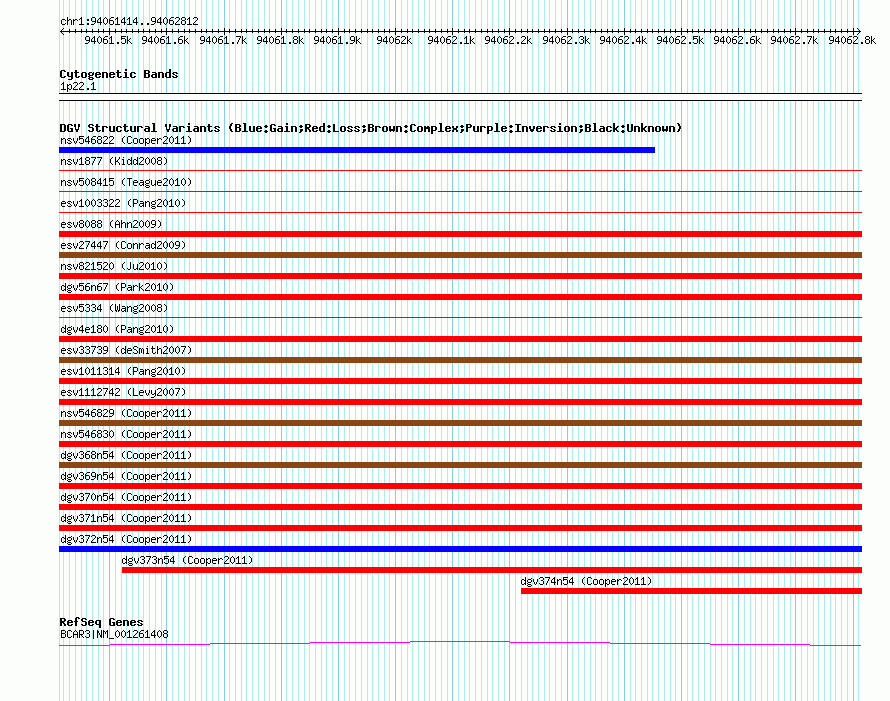The width and height of the screenshot is (890, 701).
Task: Click the nsv546830 red bar
Action: pyautogui.click(x=460, y=444)
